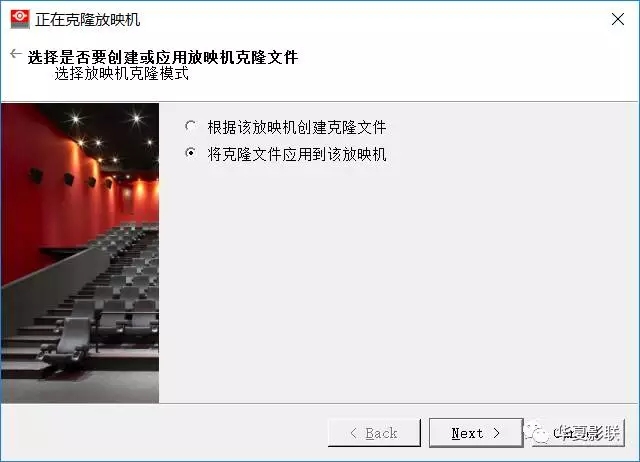Viewport: 640px width, 462px height.
Task: Click the empty grey options panel area
Action: coord(398,282)
